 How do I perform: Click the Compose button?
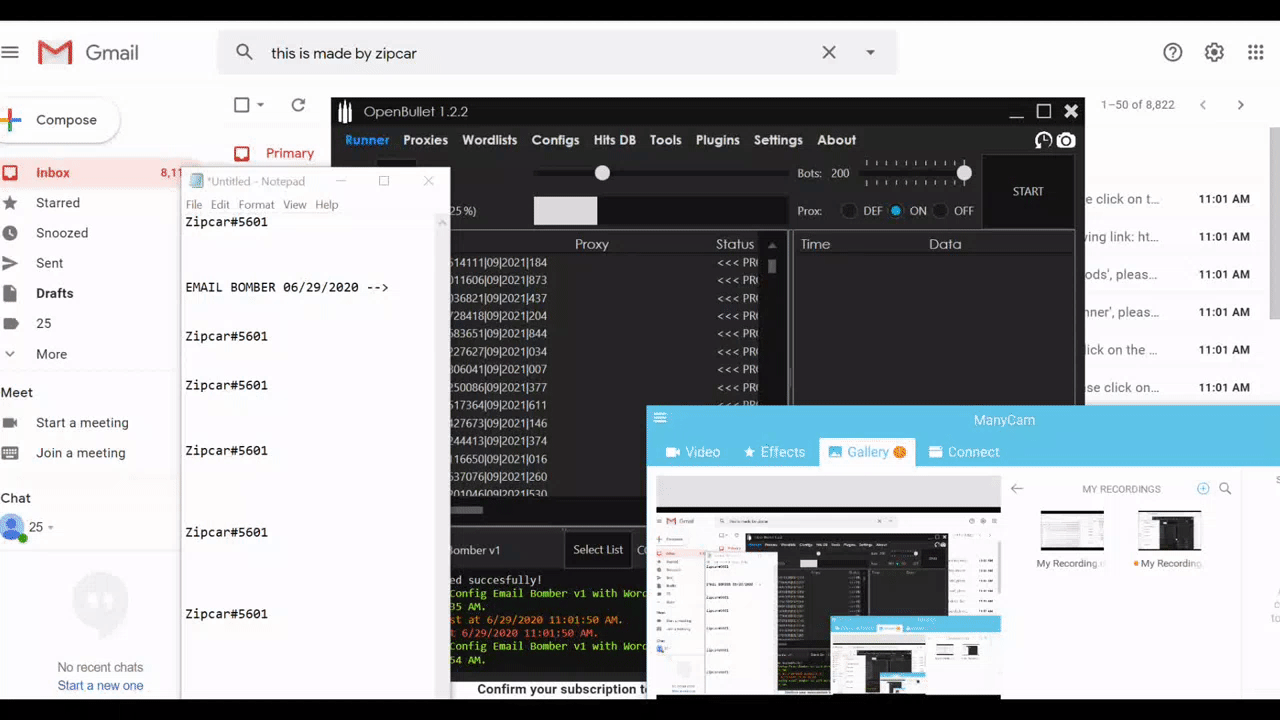coord(60,120)
